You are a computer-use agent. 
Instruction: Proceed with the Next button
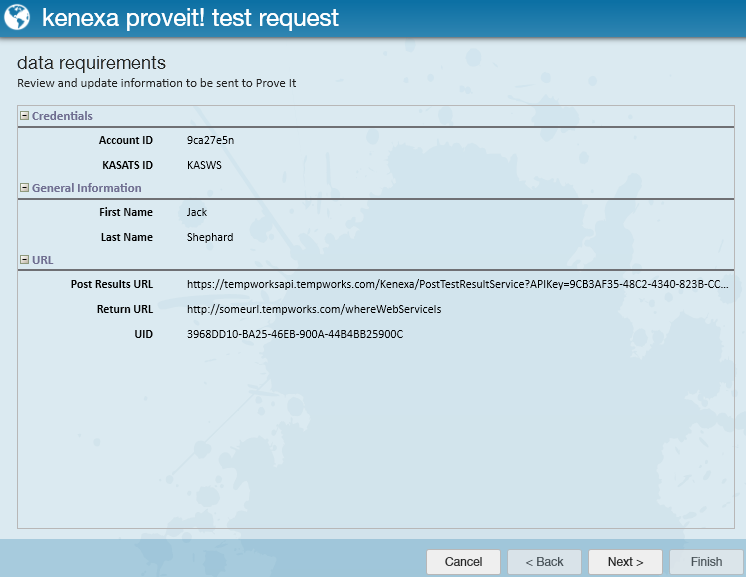(625, 562)
